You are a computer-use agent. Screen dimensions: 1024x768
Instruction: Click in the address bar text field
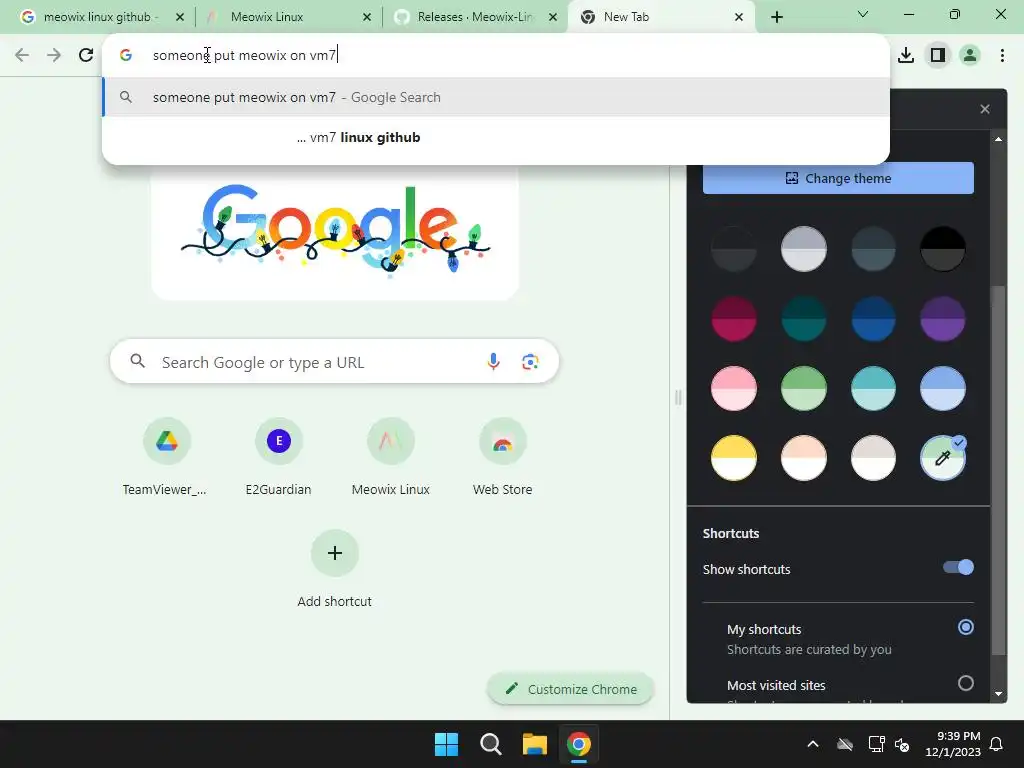[496, 55]
